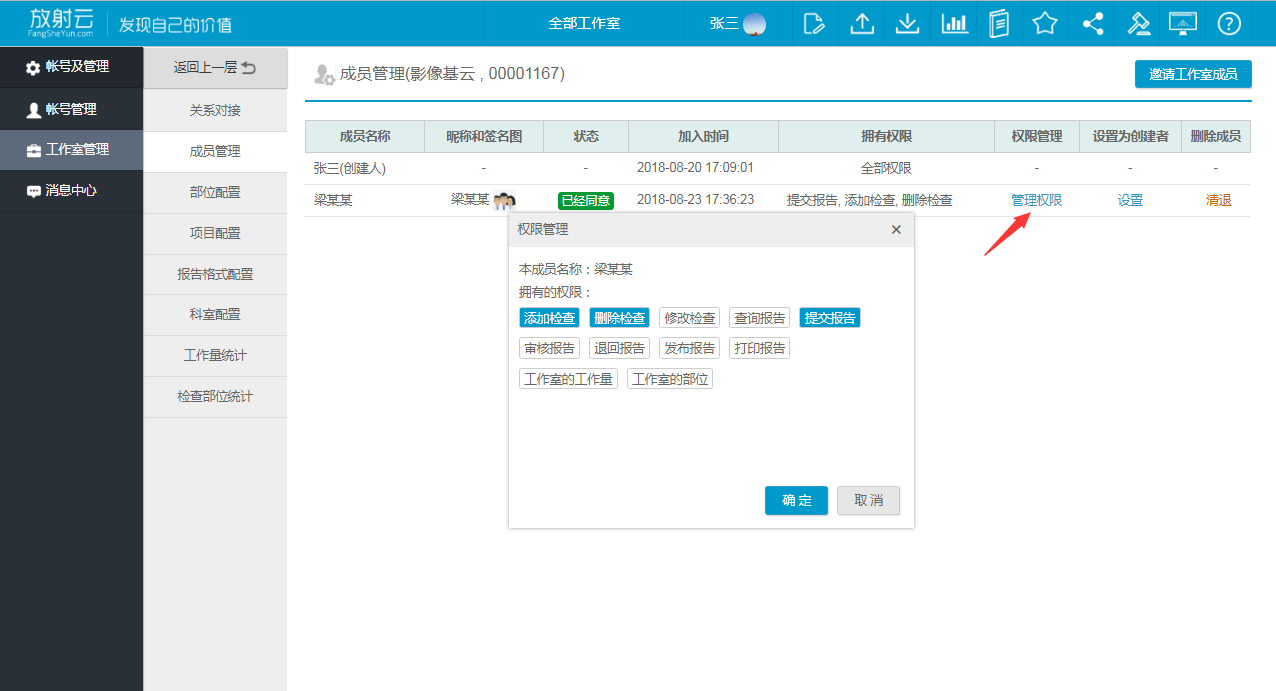Click the gavel icon in header

point(1138,23)
